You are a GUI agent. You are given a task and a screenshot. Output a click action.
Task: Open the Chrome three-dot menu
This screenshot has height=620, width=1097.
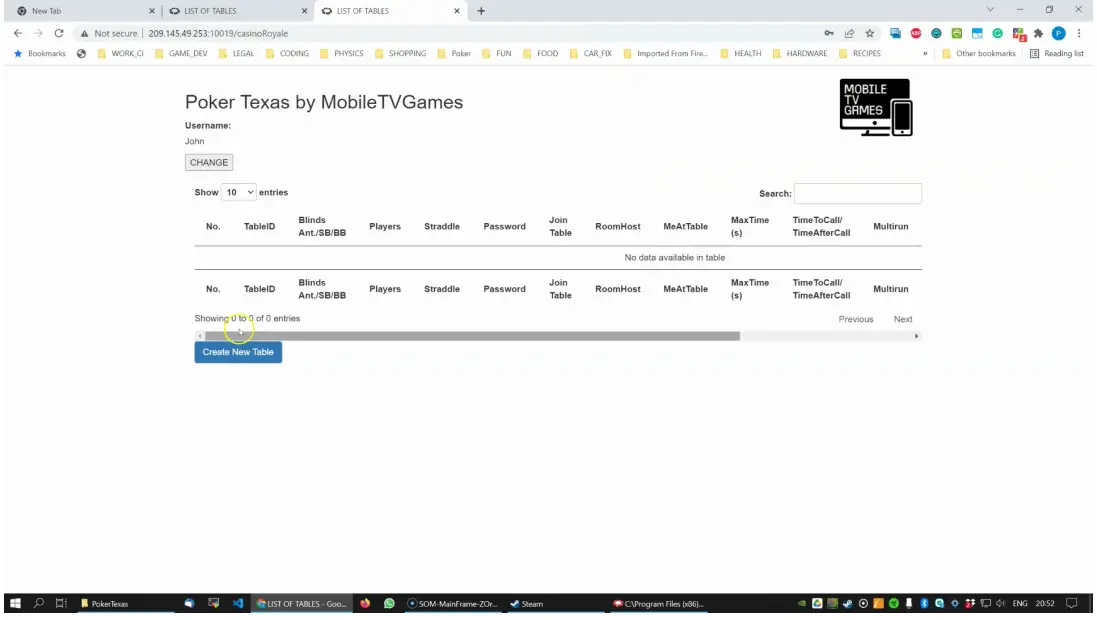(x=1078, y=33)
